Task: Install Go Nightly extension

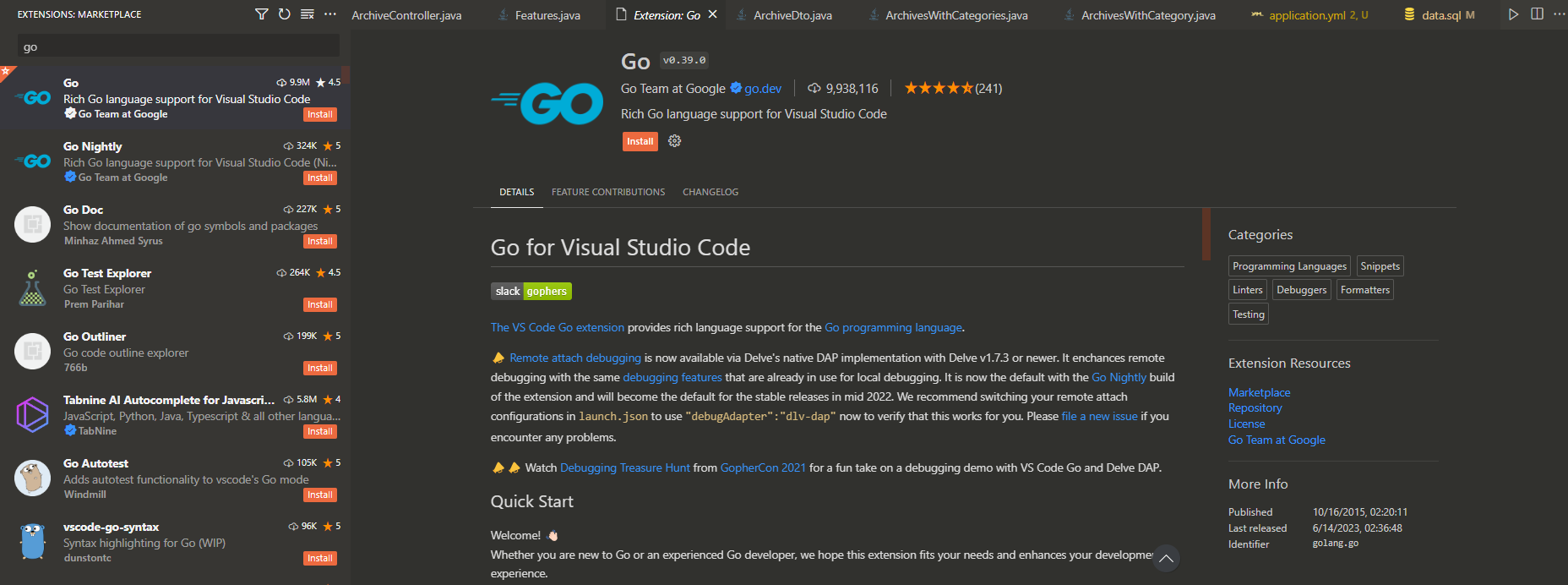Action: [320, 178]
